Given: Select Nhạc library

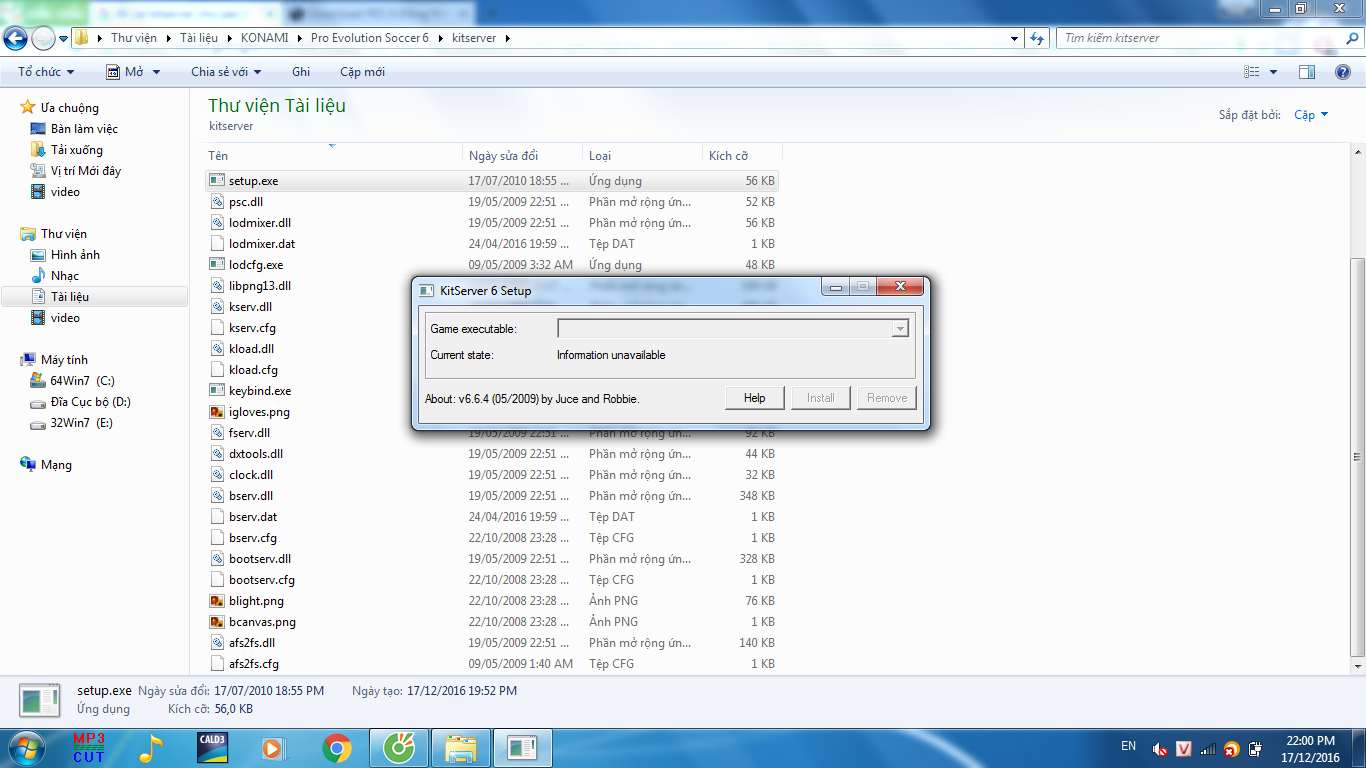Looking at the screenshot, I should (x=65, y=276).
